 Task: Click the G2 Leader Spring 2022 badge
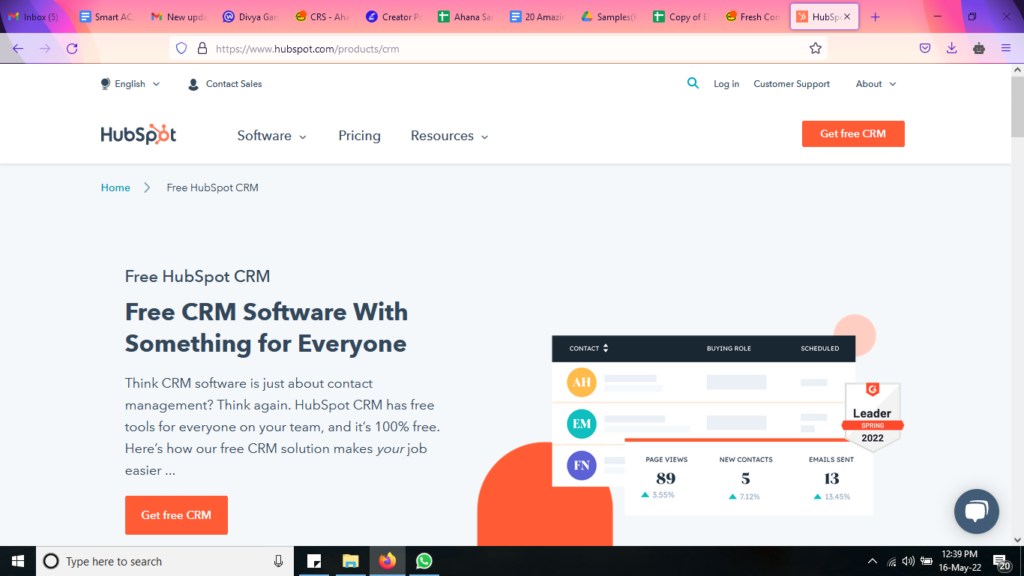(x=872, y=416)
